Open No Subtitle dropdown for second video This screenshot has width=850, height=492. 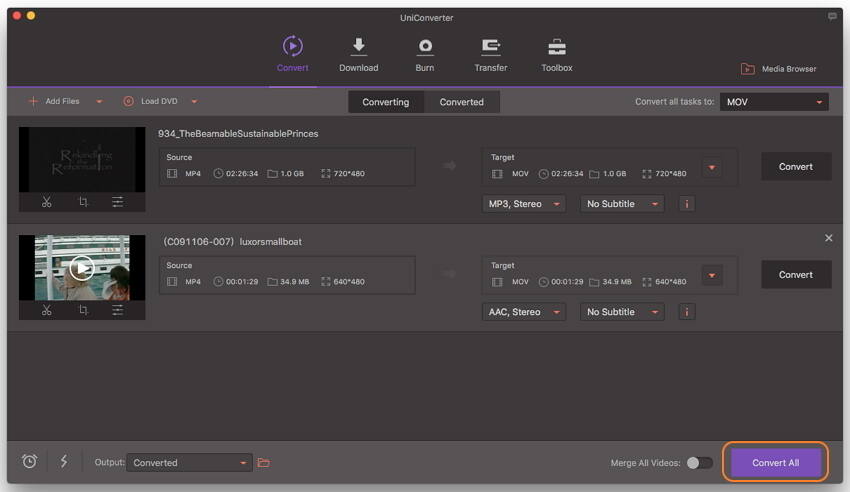pos(623,312)
